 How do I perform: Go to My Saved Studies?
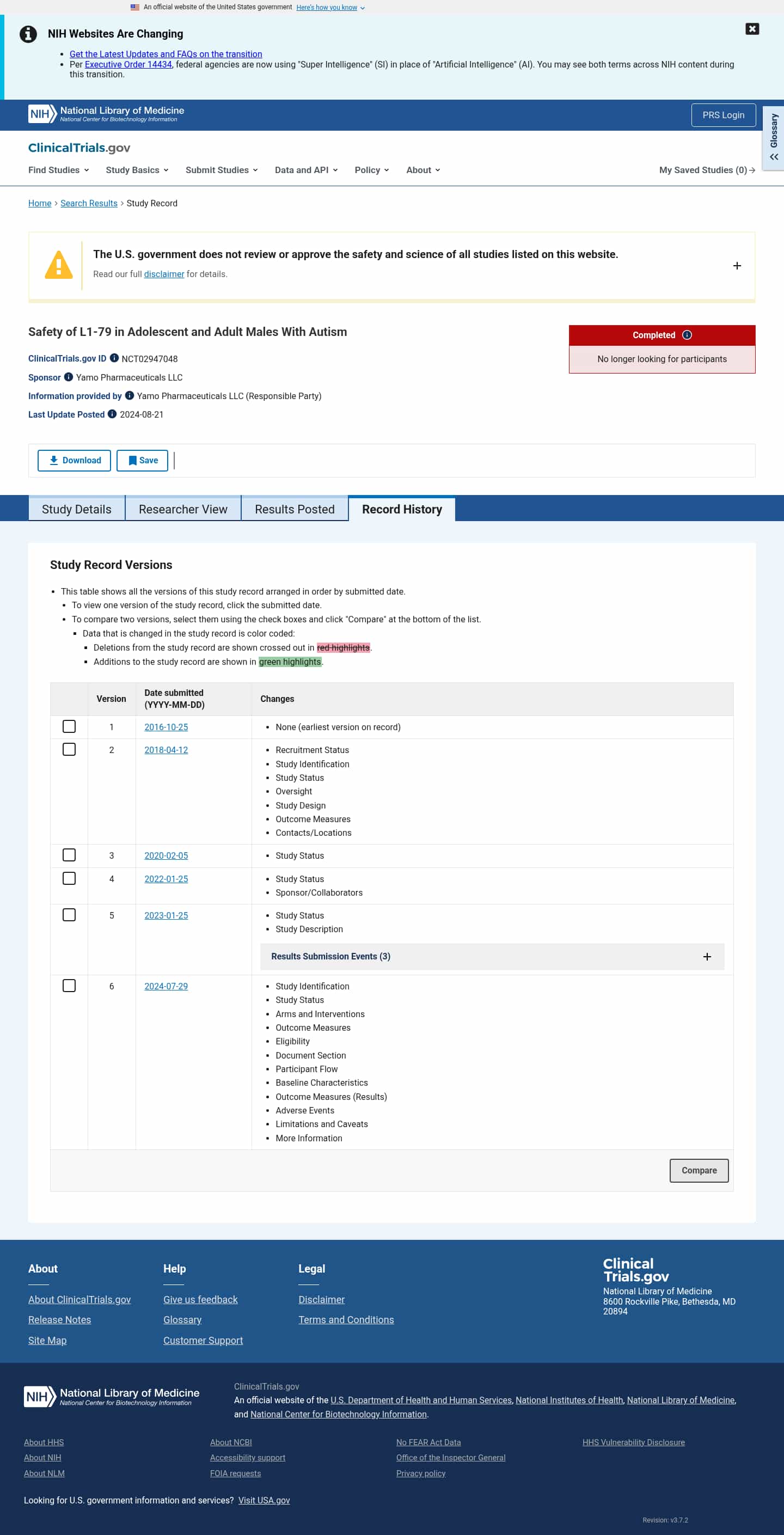(707, 170)
